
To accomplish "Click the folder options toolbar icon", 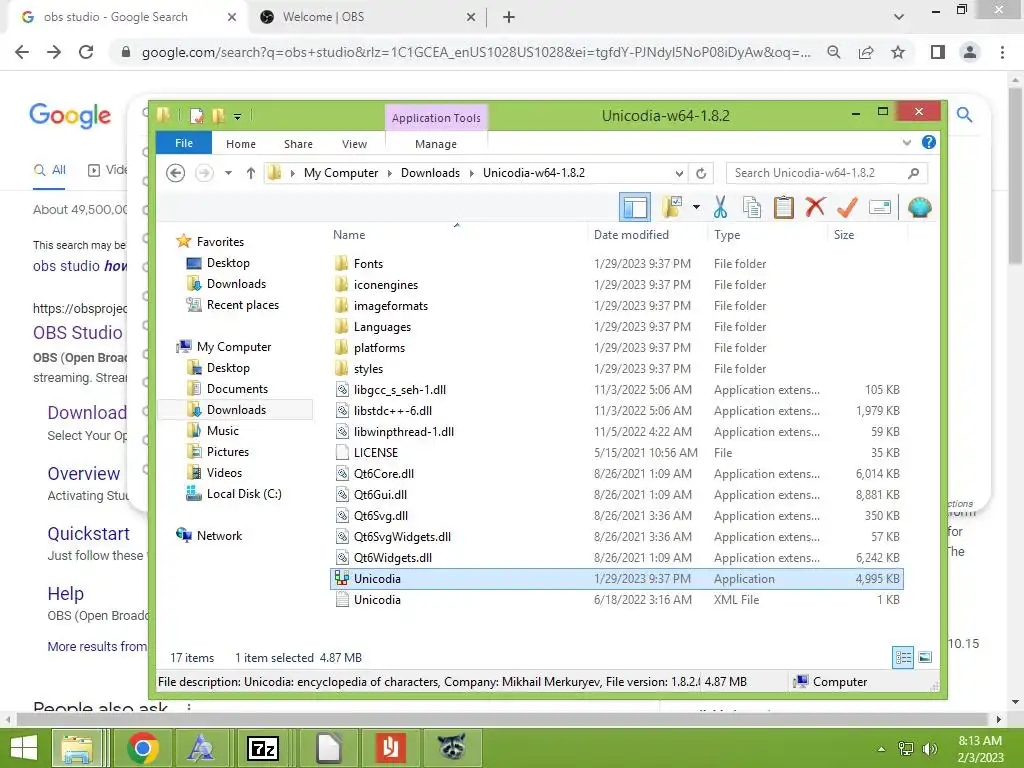I will point(672,208).
